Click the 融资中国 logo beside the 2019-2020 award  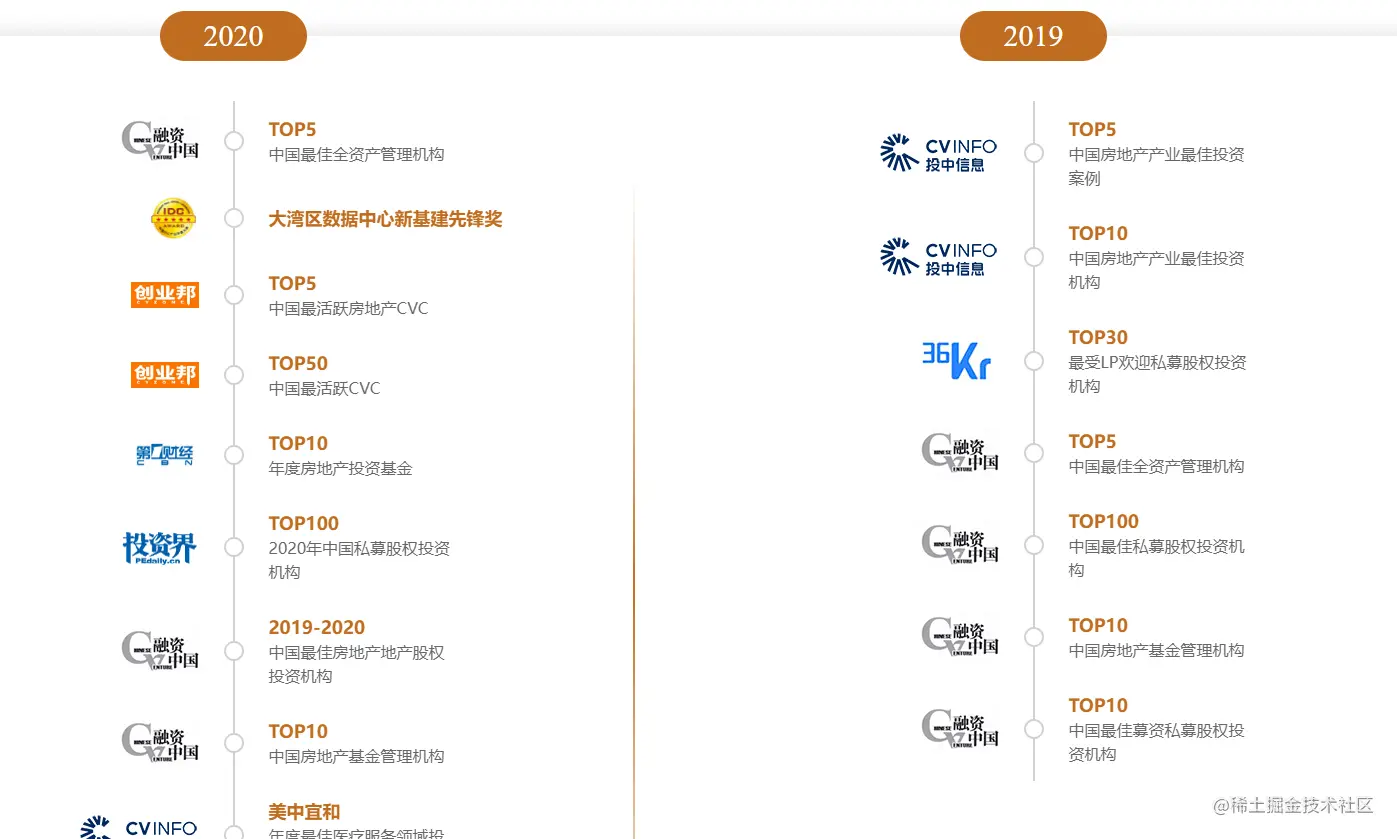click(160, 651)
